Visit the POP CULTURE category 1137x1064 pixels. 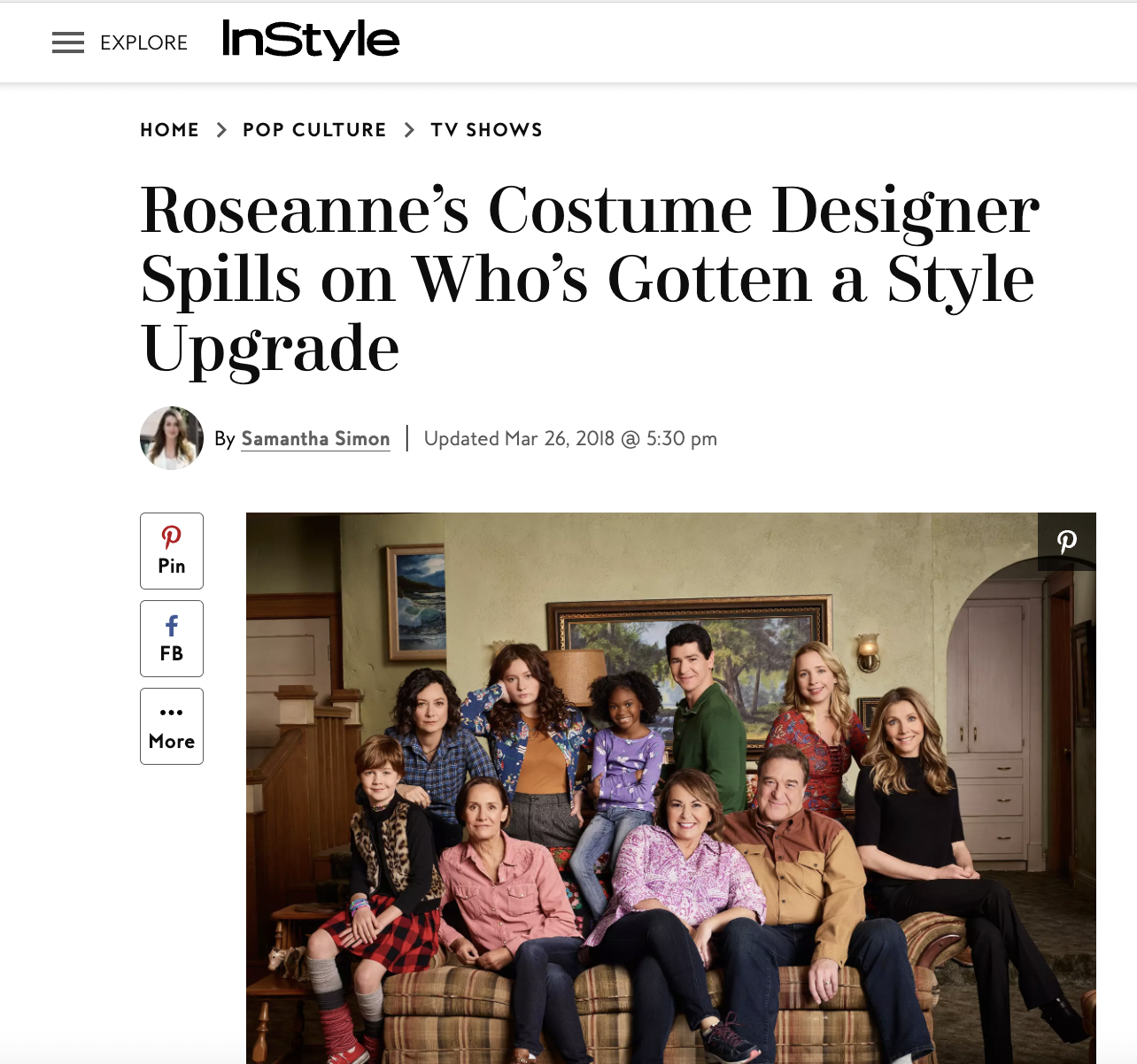(314, 129)
